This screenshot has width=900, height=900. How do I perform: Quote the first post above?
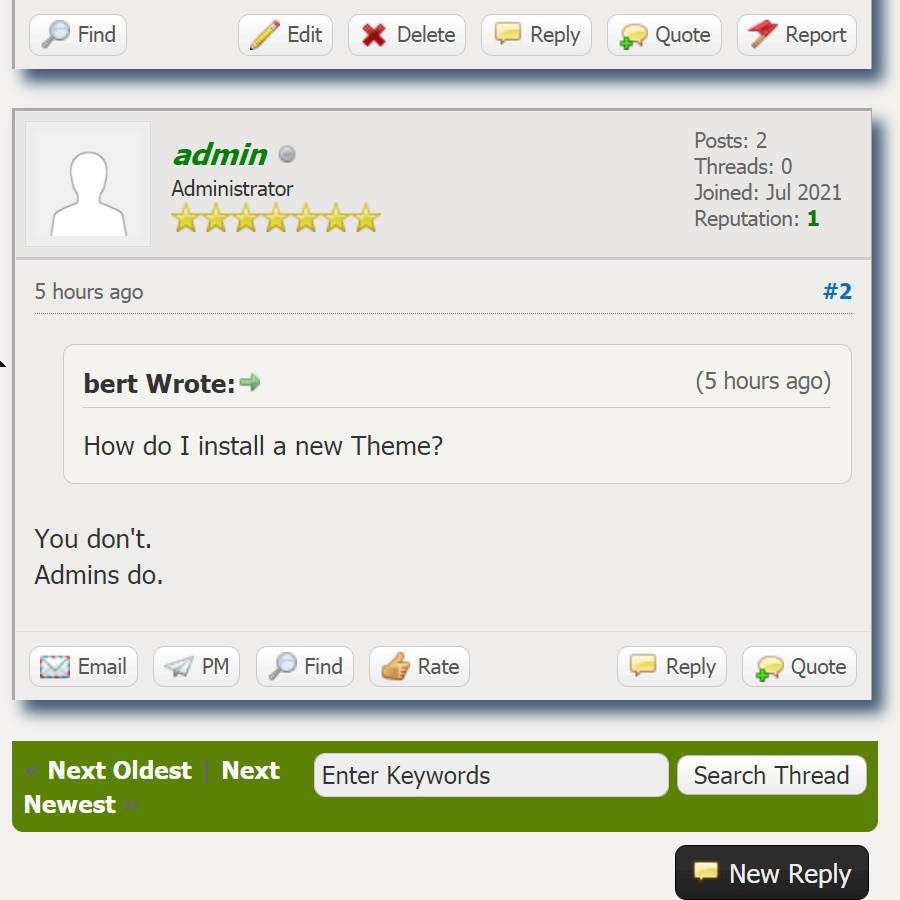click(664, 35)
